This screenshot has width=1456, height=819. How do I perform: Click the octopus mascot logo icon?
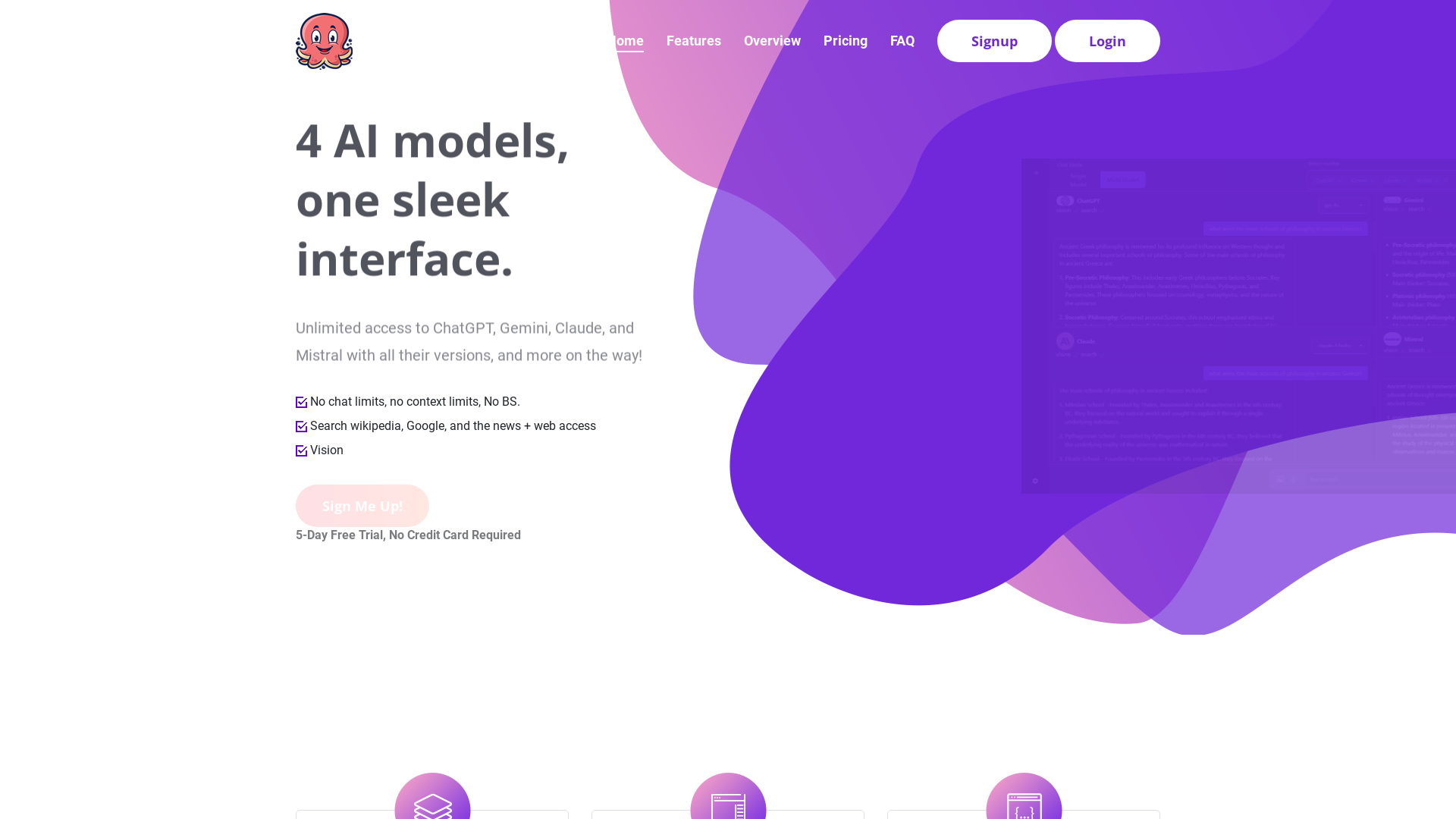tap(325, 40)
